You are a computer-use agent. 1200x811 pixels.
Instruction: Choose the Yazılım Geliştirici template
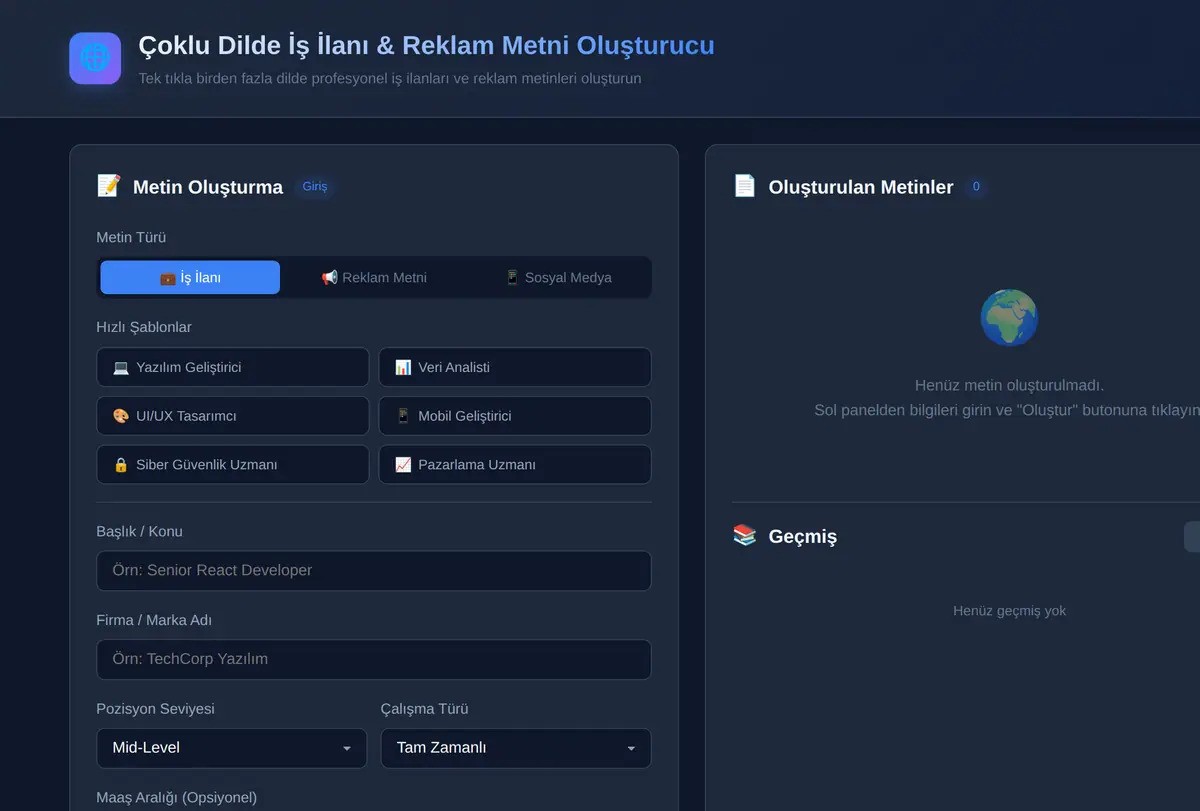[x=233, y=367]
